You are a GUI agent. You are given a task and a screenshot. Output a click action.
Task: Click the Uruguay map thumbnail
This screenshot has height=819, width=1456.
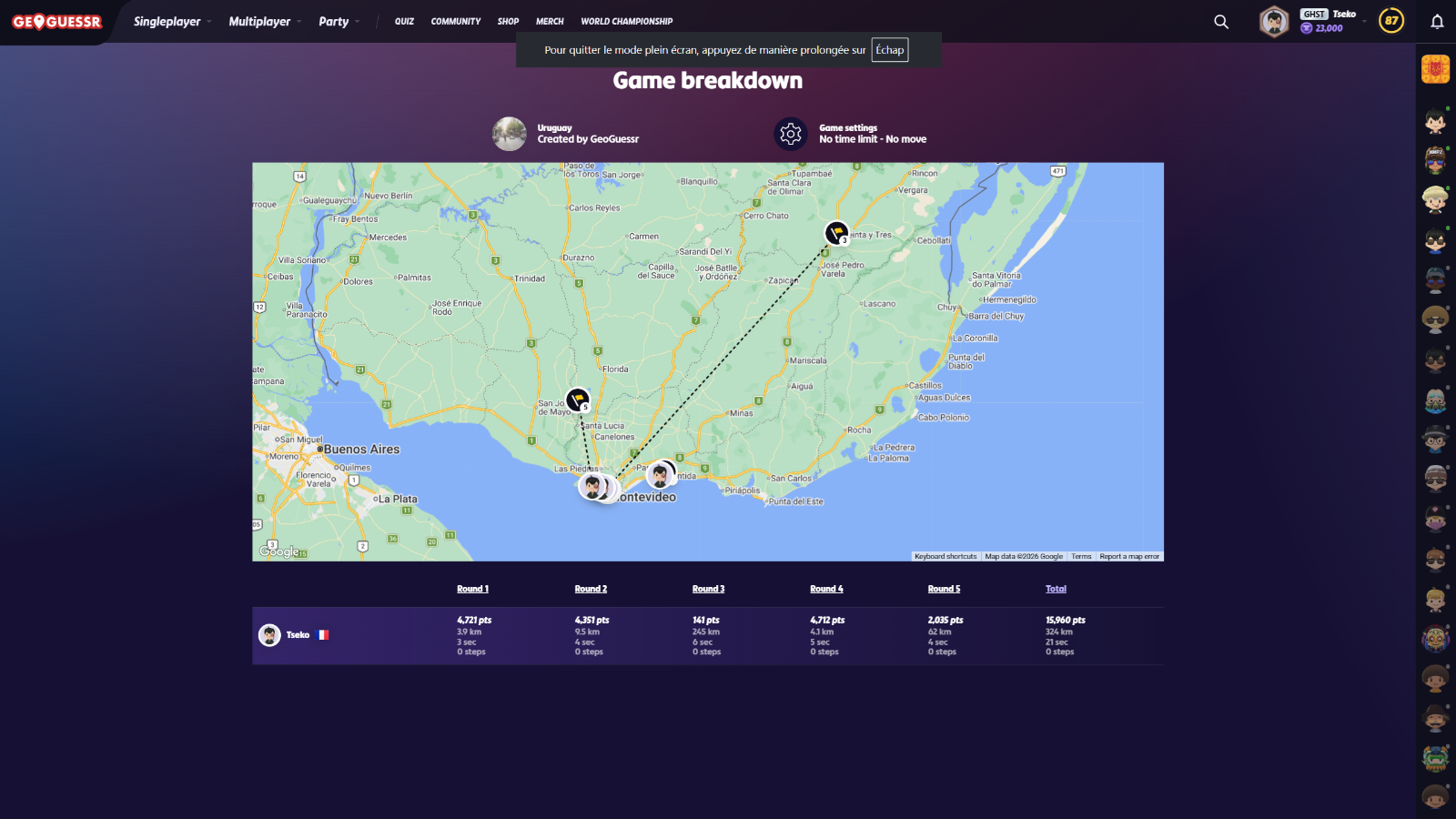[510, 134]
